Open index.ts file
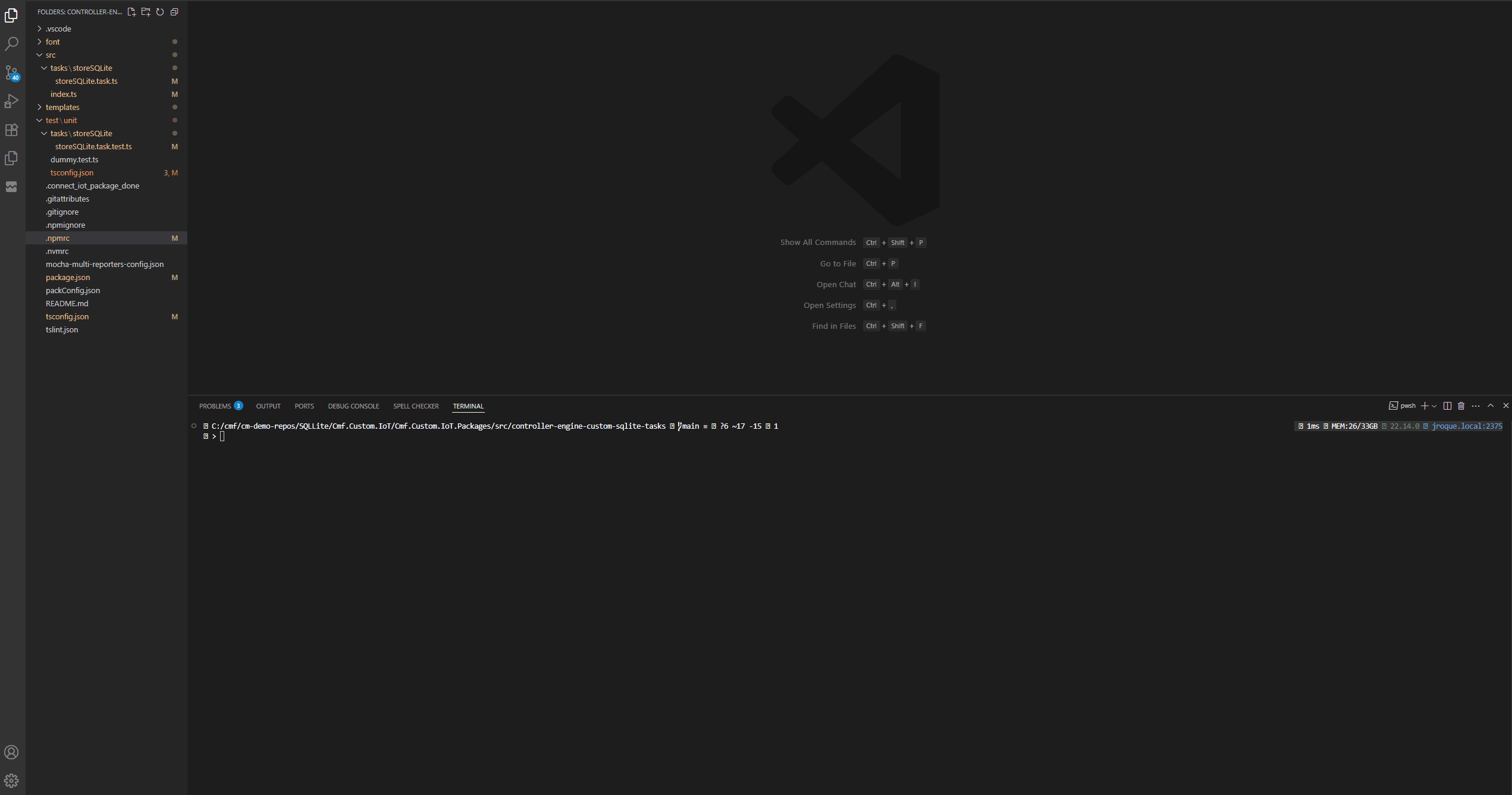Viewport: 1512px width, 795px height. pos(106,94)
